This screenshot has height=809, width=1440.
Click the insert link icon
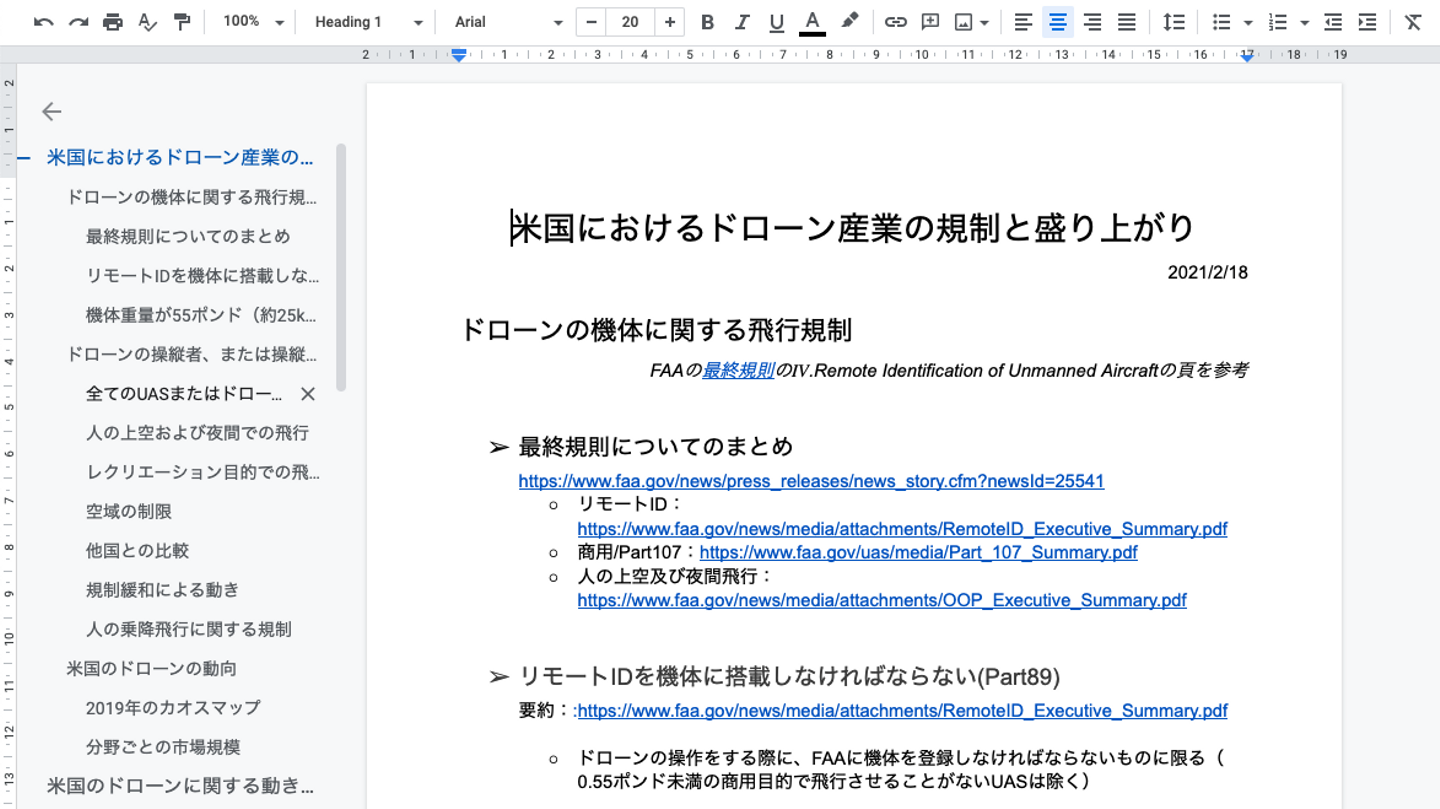click(895, 22)
